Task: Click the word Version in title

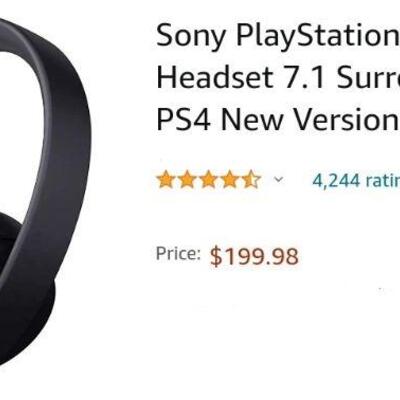Action: click(x=346, y=119)
